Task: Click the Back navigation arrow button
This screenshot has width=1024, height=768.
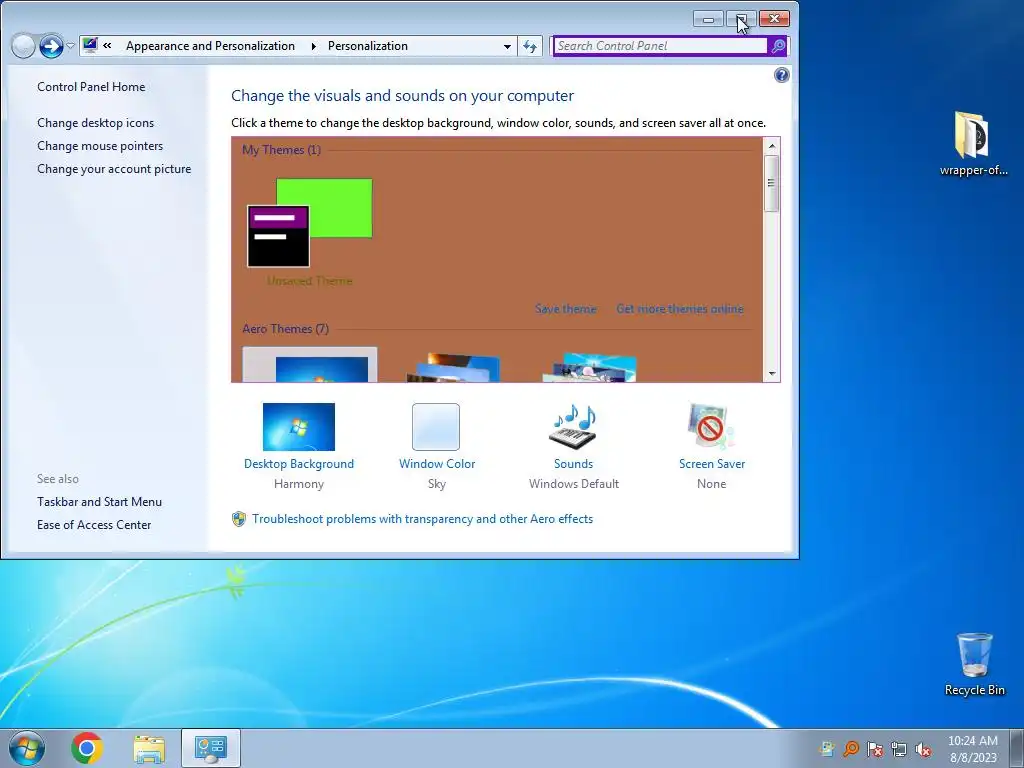Action: coord(23,46)
